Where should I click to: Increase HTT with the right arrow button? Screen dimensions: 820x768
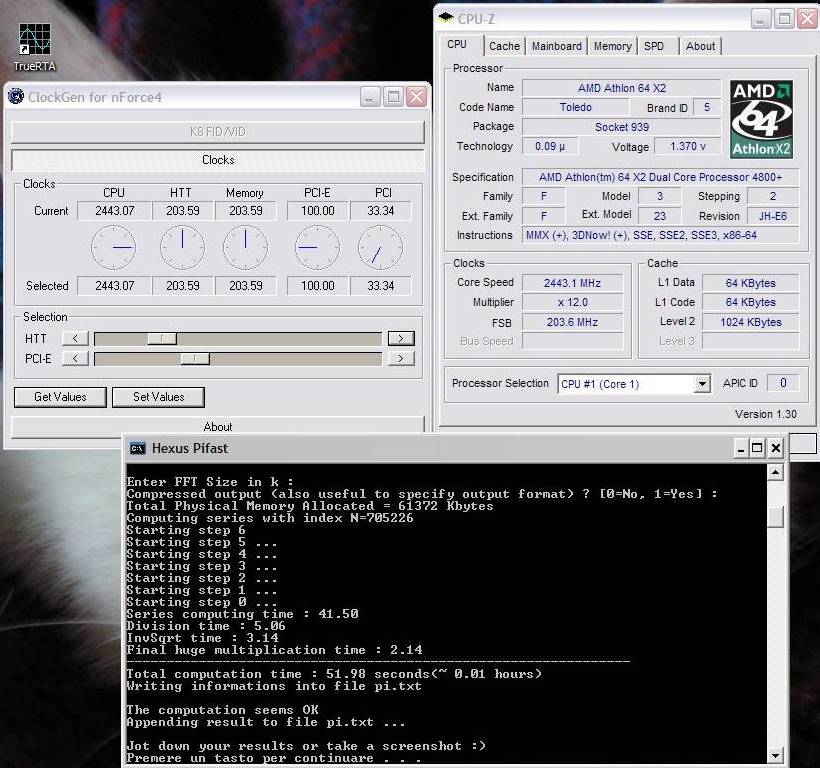point(401,339)
